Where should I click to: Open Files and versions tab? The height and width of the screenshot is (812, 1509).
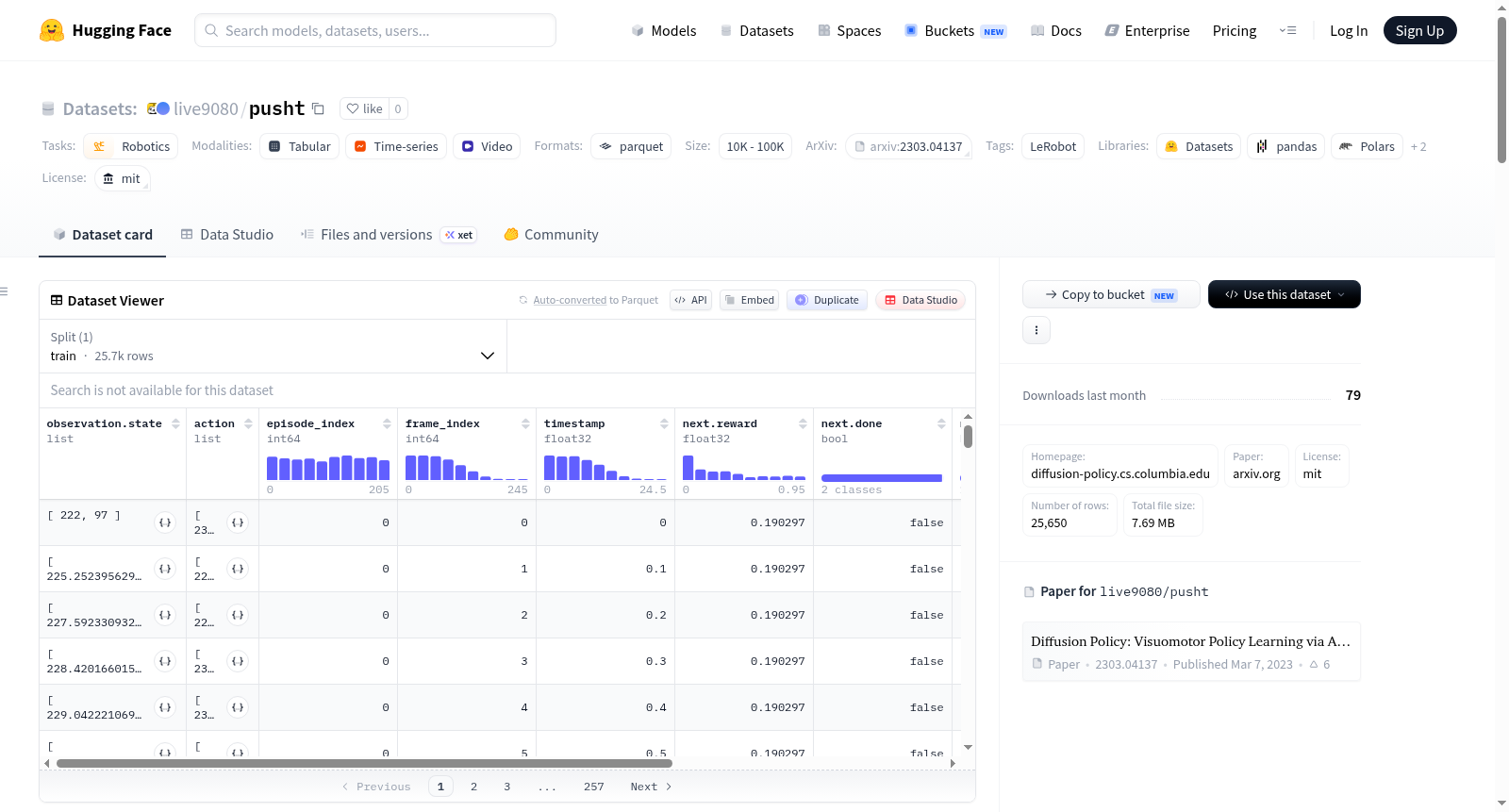click(389, 235)
